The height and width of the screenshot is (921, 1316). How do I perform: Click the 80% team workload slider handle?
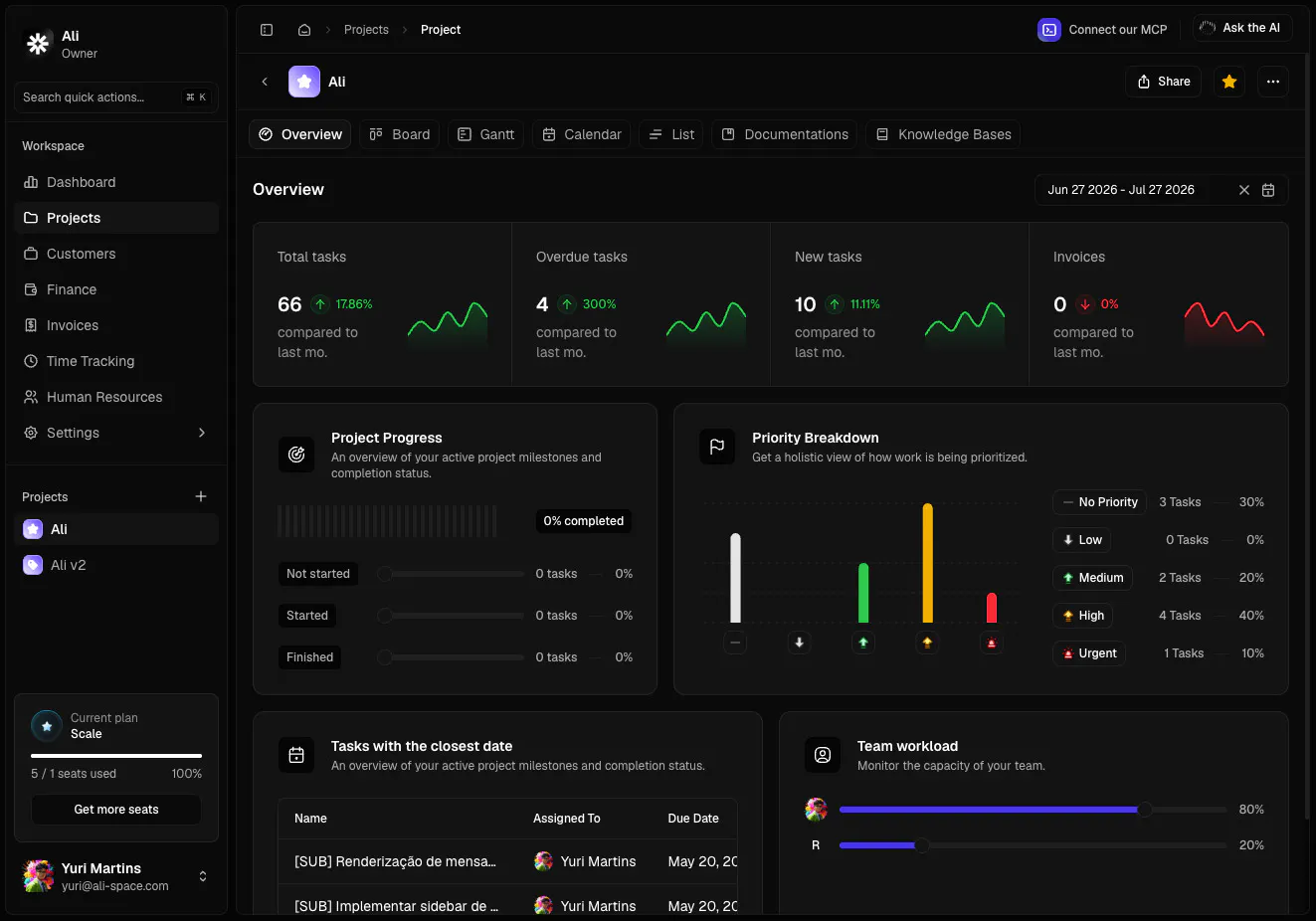[x=1145, y=810]
